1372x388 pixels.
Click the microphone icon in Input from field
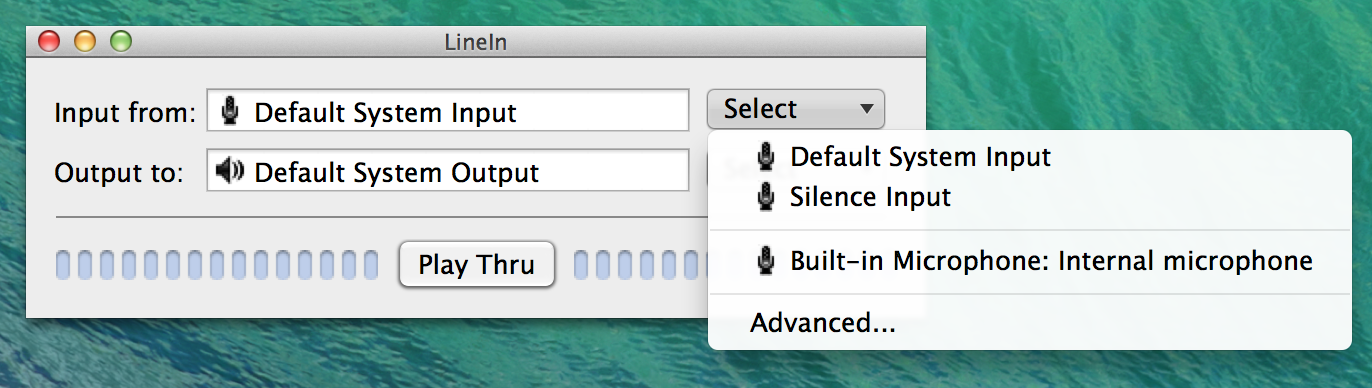pos(230,111)
